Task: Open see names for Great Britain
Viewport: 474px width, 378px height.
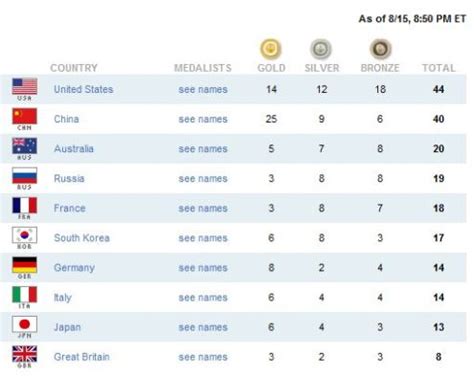Action: 203,357
